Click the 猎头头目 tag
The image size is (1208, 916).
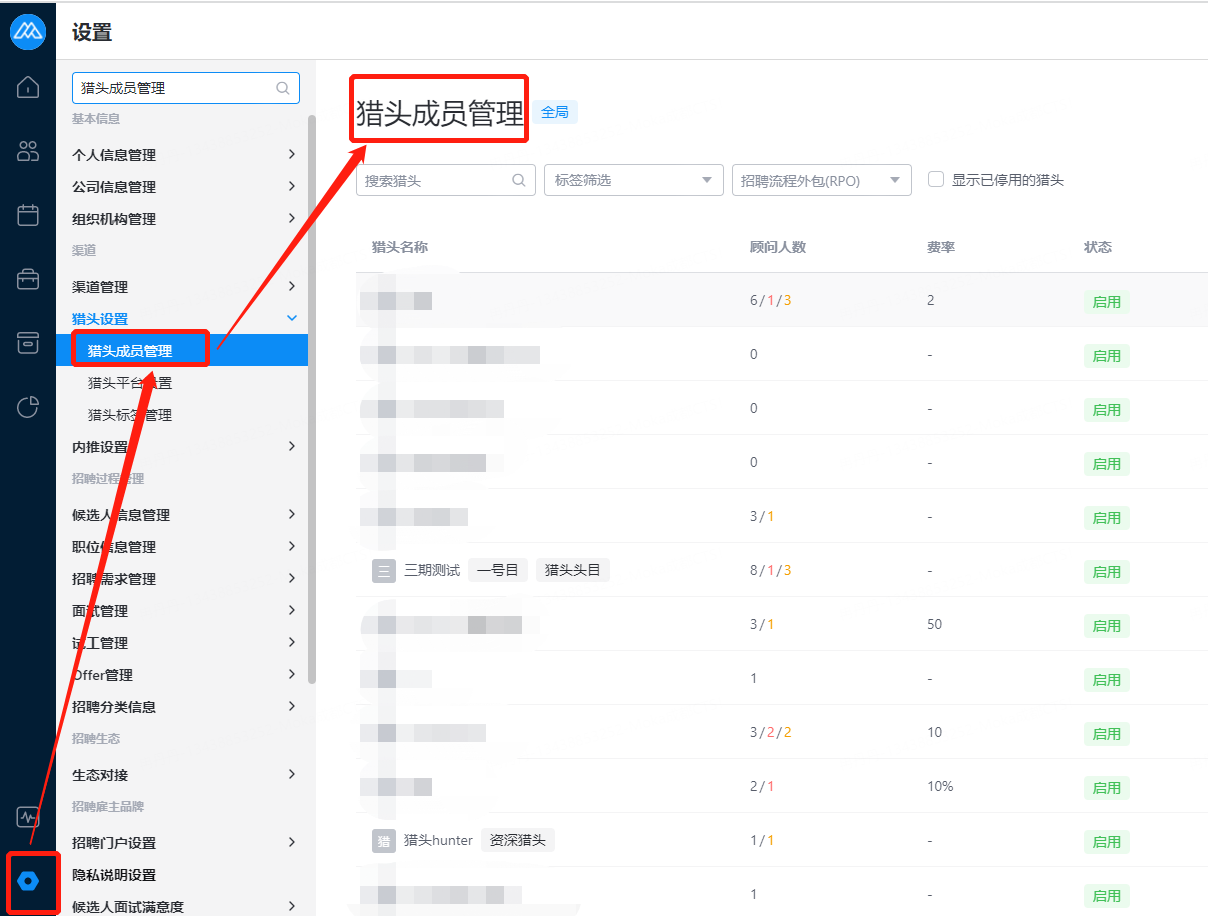[573, 571]
